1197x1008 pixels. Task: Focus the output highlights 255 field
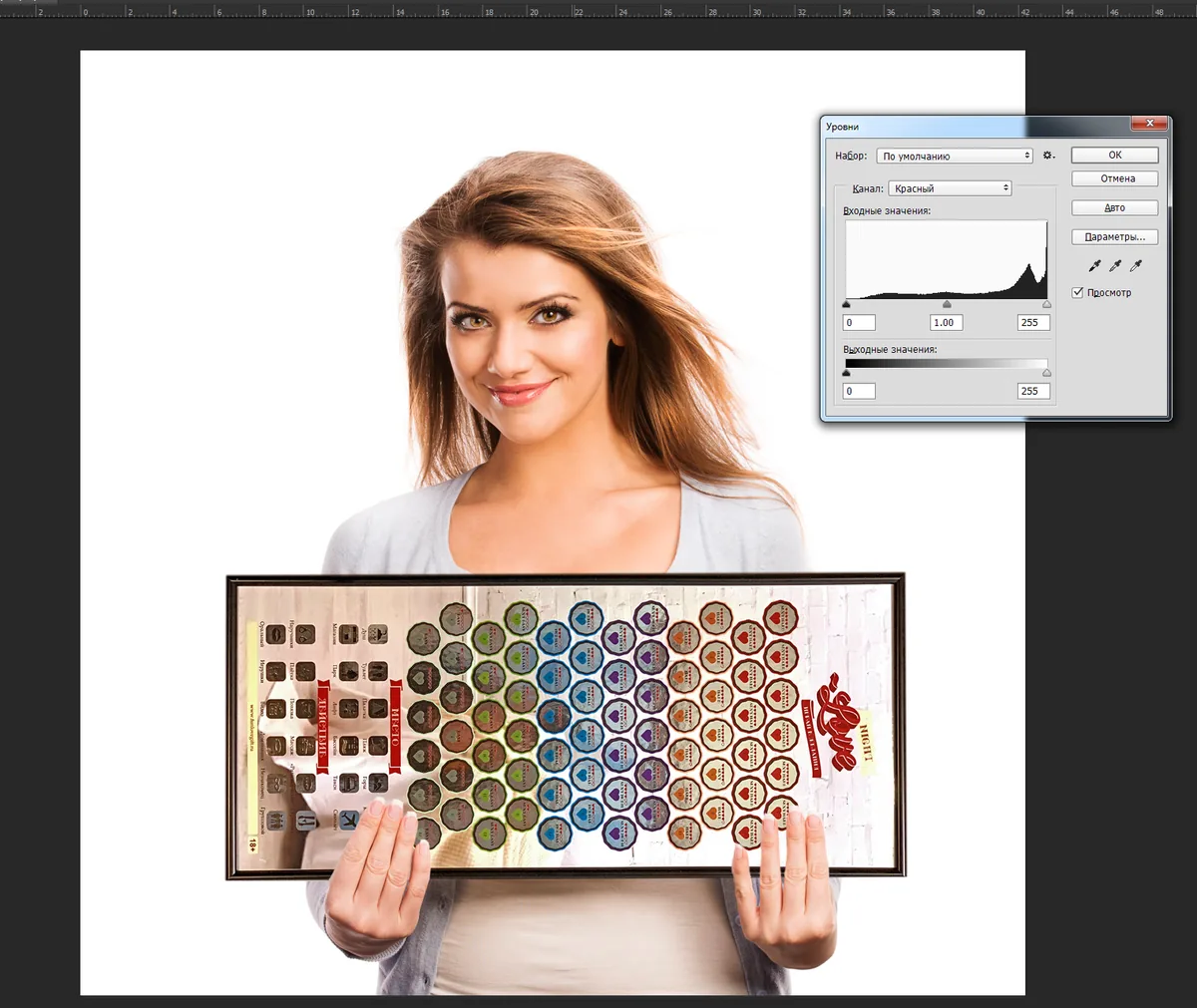click(x=1033, y=391)
